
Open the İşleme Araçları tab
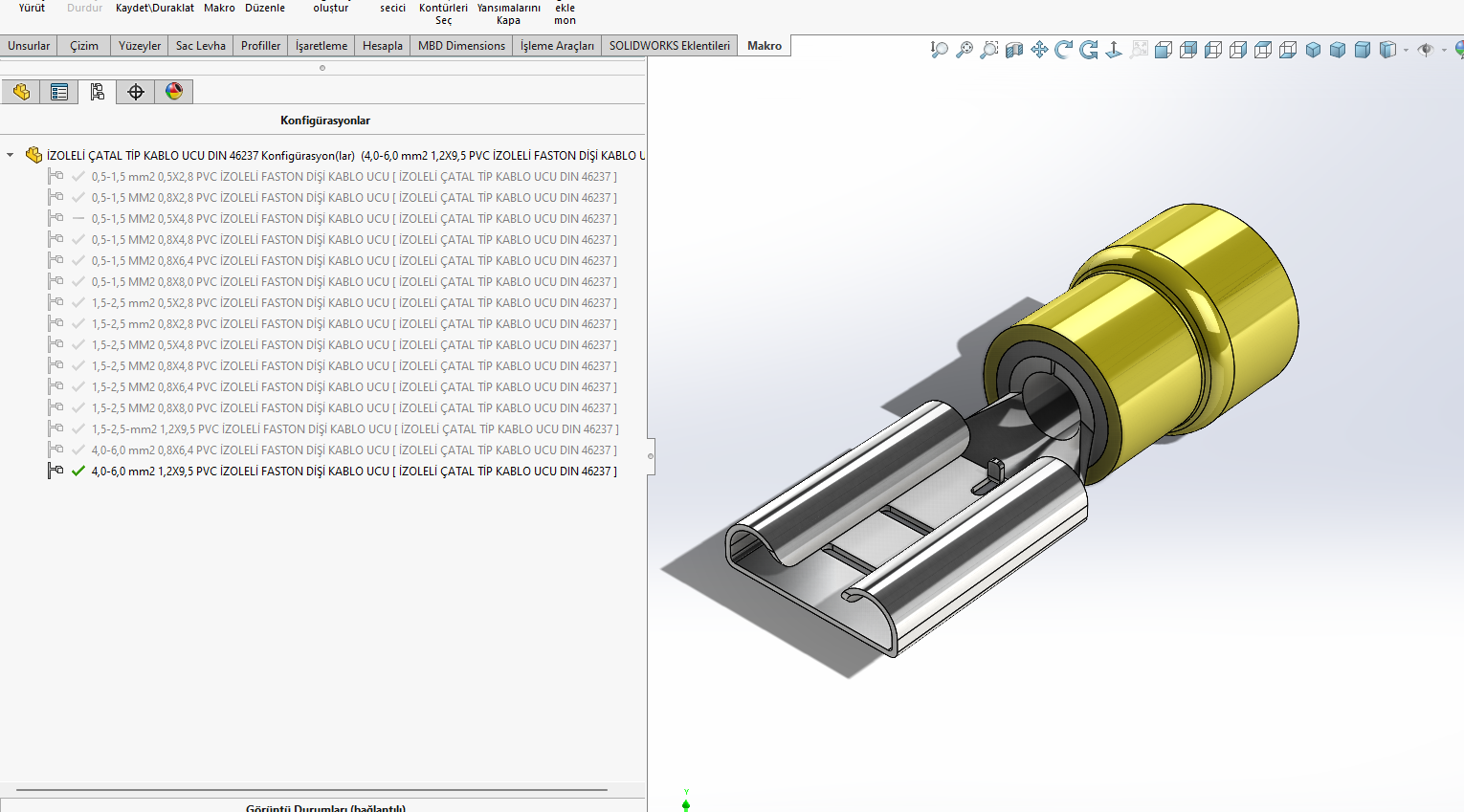557,46
